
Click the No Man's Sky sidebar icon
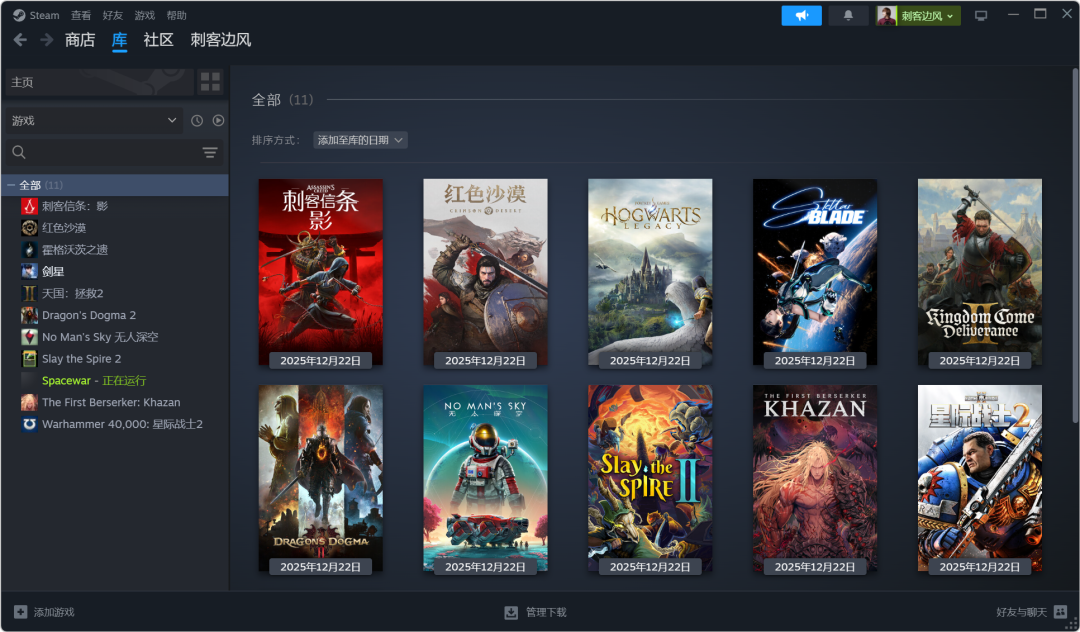pos(29,337)
